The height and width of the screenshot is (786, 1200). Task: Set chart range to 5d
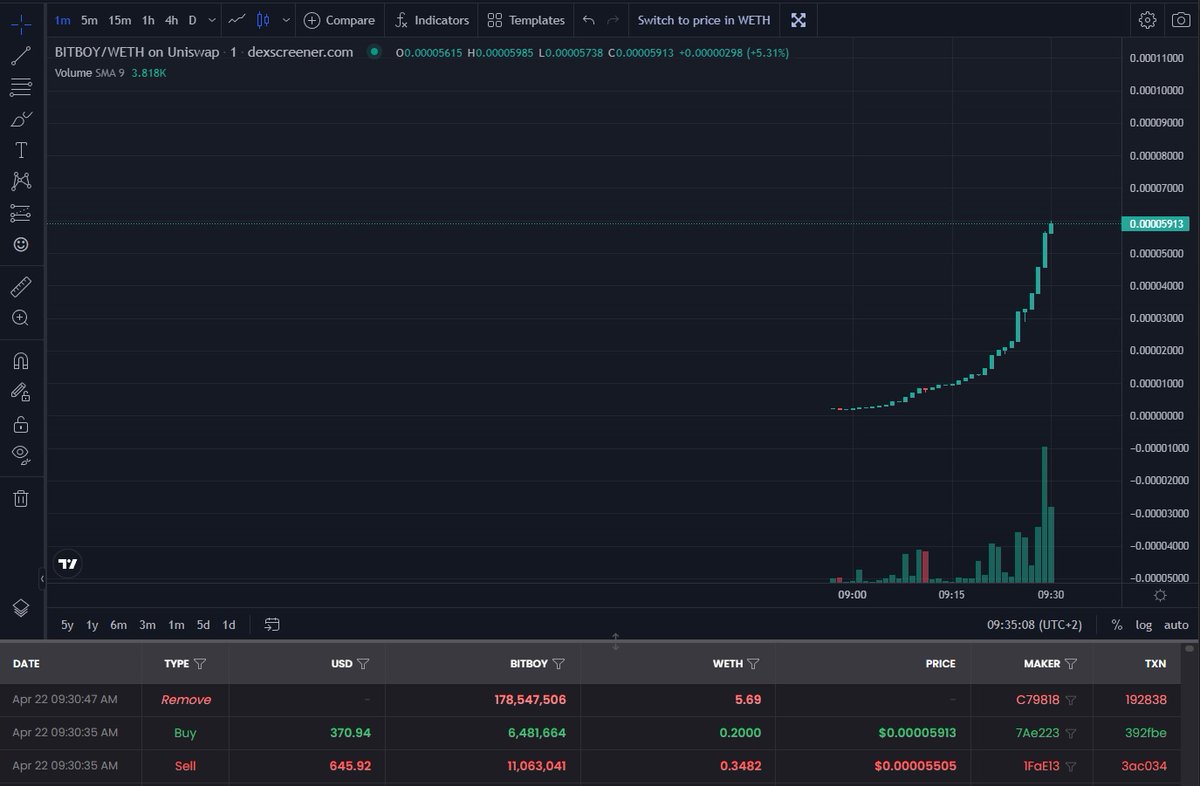[x=203, y=625]
